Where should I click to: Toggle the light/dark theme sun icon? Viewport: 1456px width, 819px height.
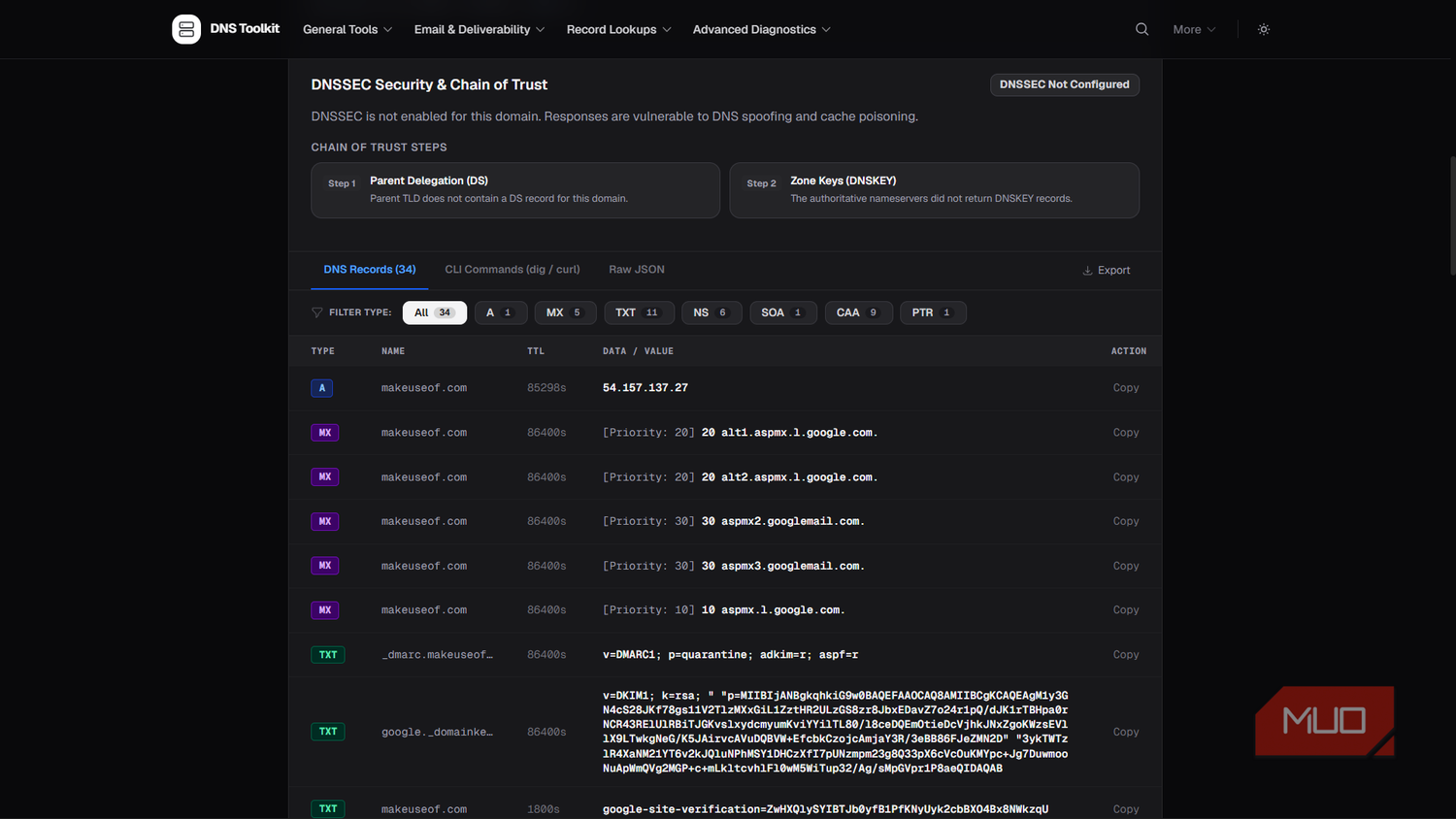click(x=1264, y=29)
